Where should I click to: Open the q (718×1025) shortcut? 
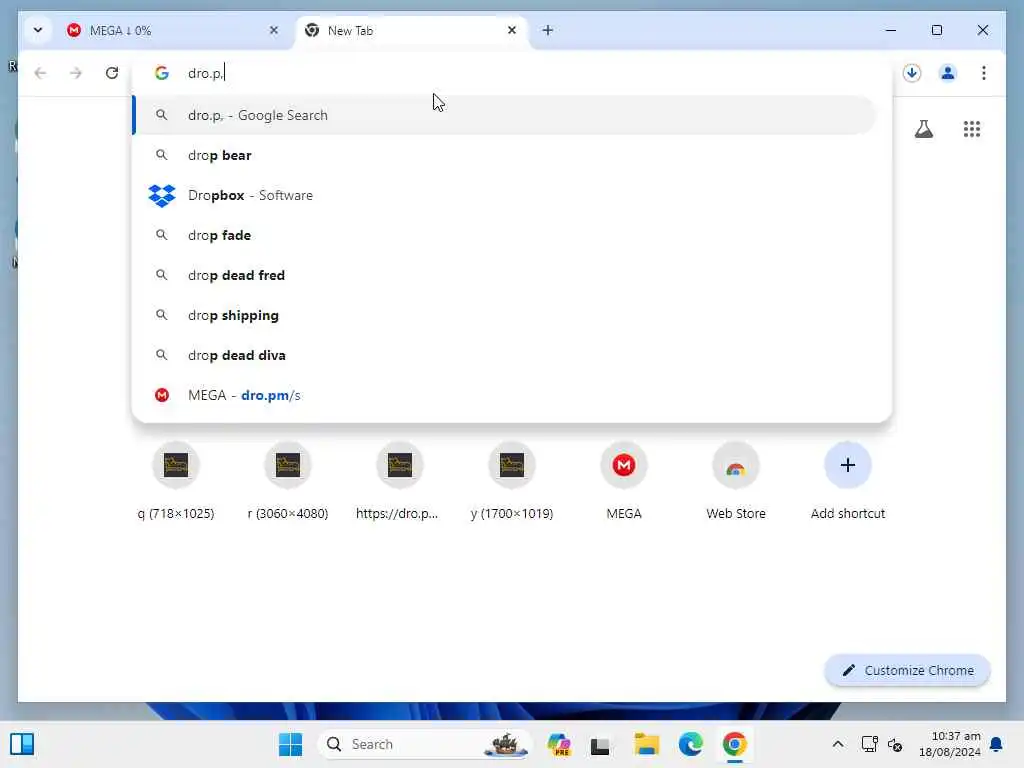(176, 481)
